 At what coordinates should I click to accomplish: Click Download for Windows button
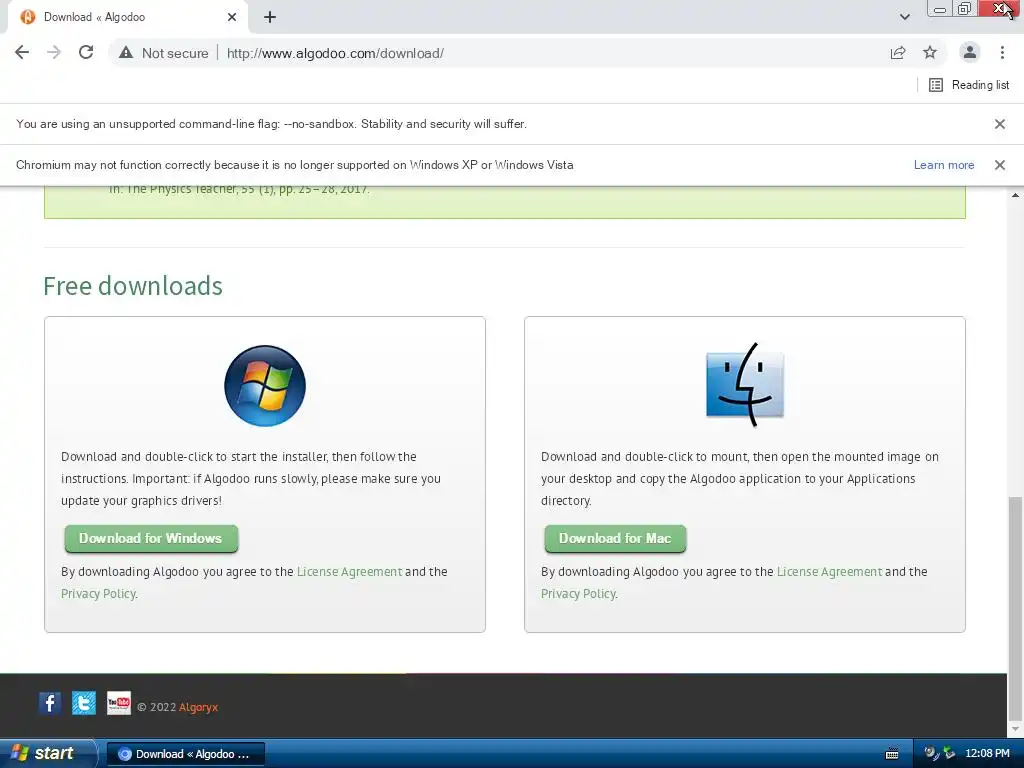pos(151,539)
